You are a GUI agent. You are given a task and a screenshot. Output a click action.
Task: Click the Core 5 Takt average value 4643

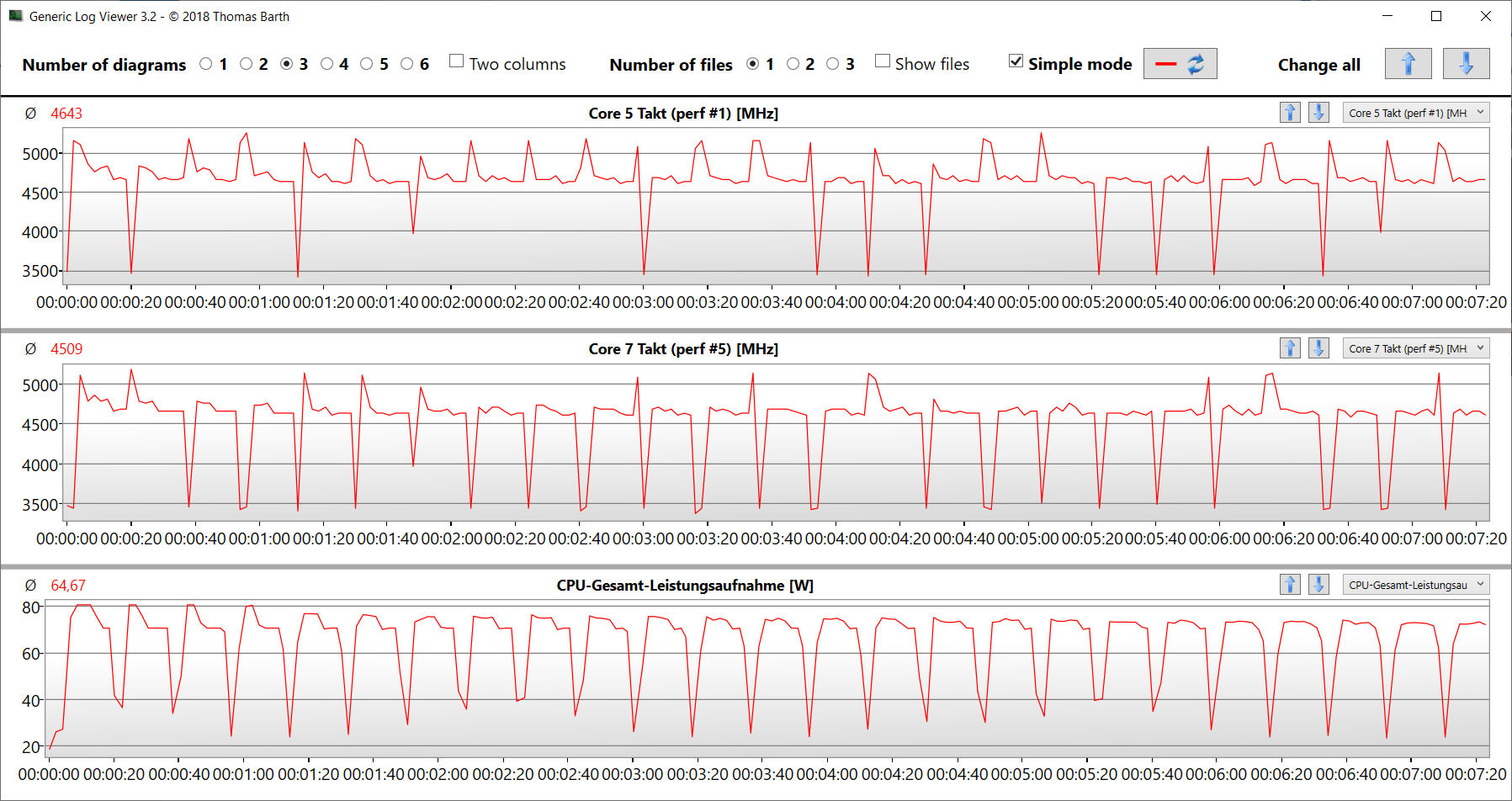click(66, 114)
